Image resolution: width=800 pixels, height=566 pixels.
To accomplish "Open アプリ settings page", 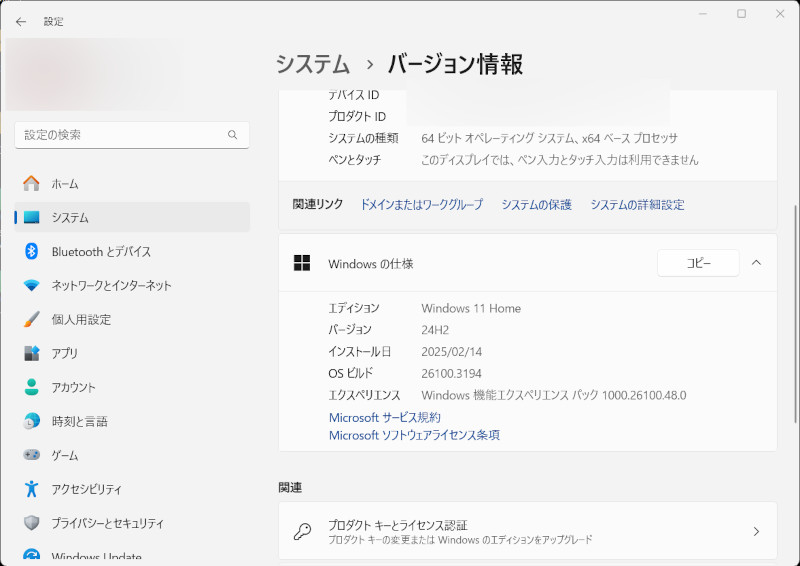I will click(64, 354).
